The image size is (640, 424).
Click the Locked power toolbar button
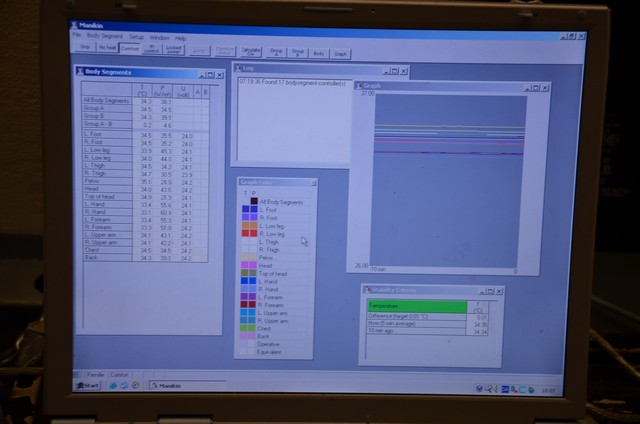pos(175,47)
